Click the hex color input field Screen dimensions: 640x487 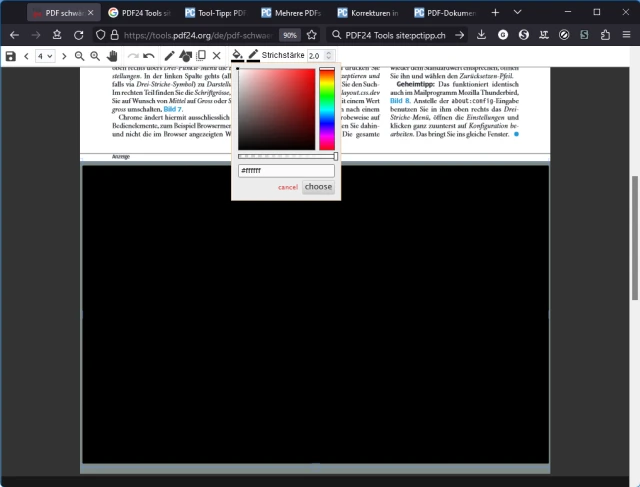[286, 171]
